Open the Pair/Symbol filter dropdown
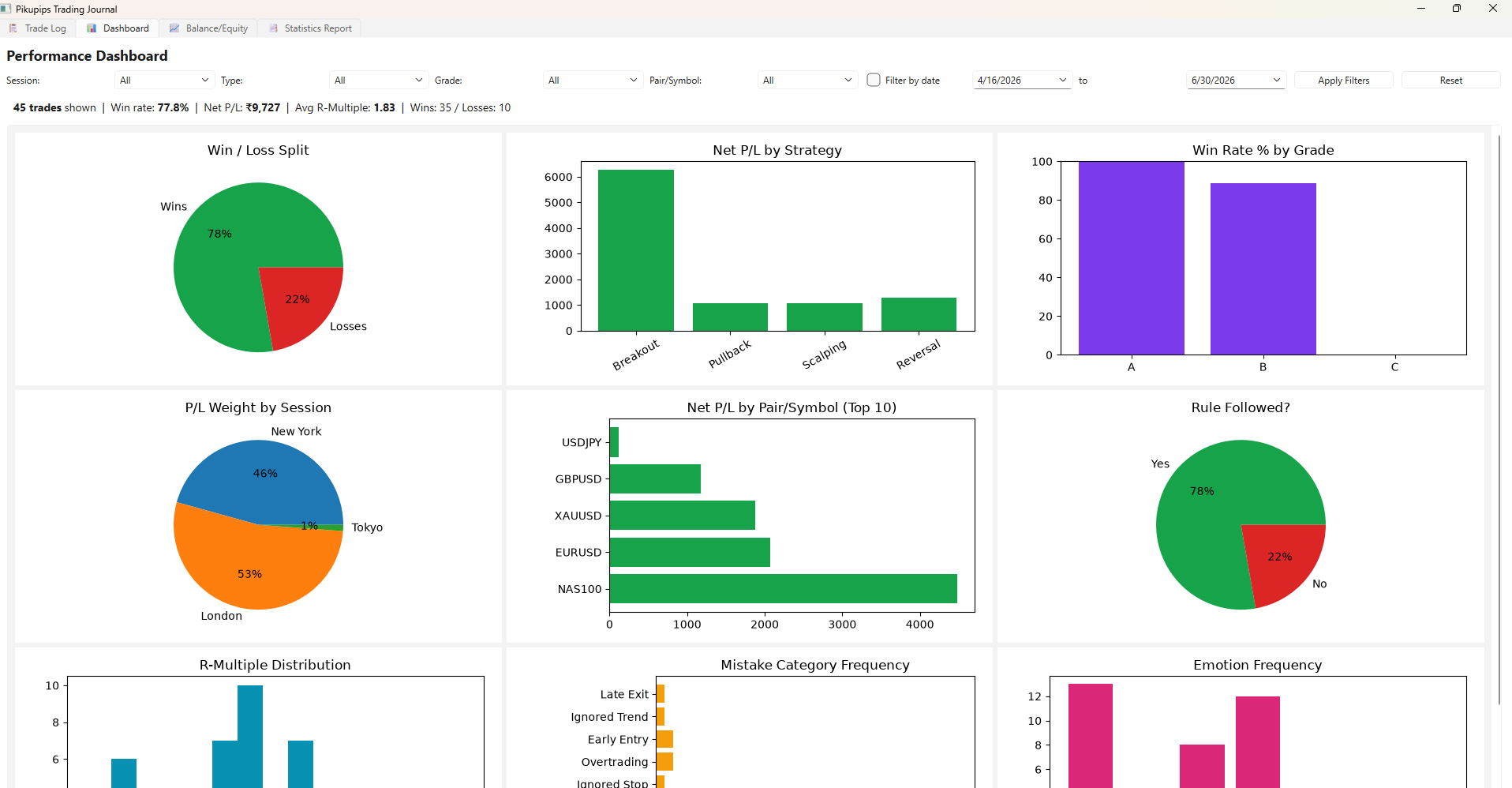 click(808, 81)
